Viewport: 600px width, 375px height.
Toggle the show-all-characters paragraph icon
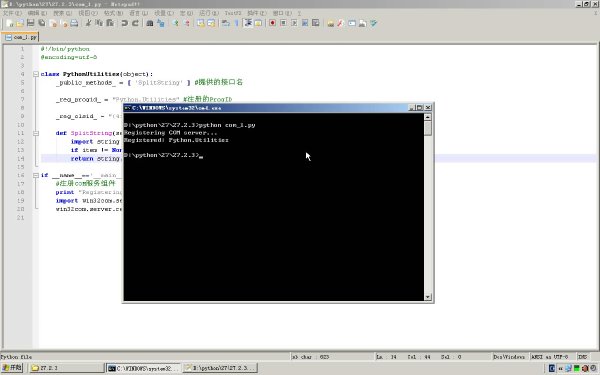pos(236,23)
